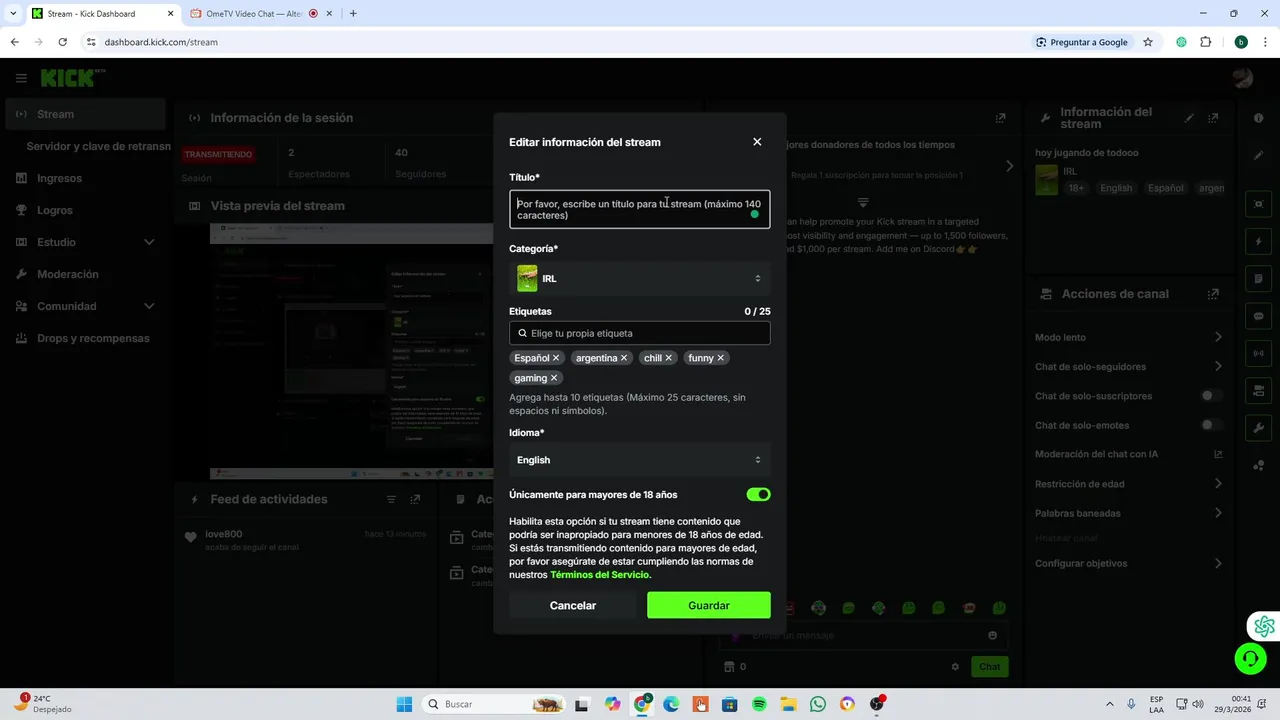Click the broadcast signal icon in right rail
Image resolution: width=1280 pixels, height=720 pixels.
pos(1259,353)
